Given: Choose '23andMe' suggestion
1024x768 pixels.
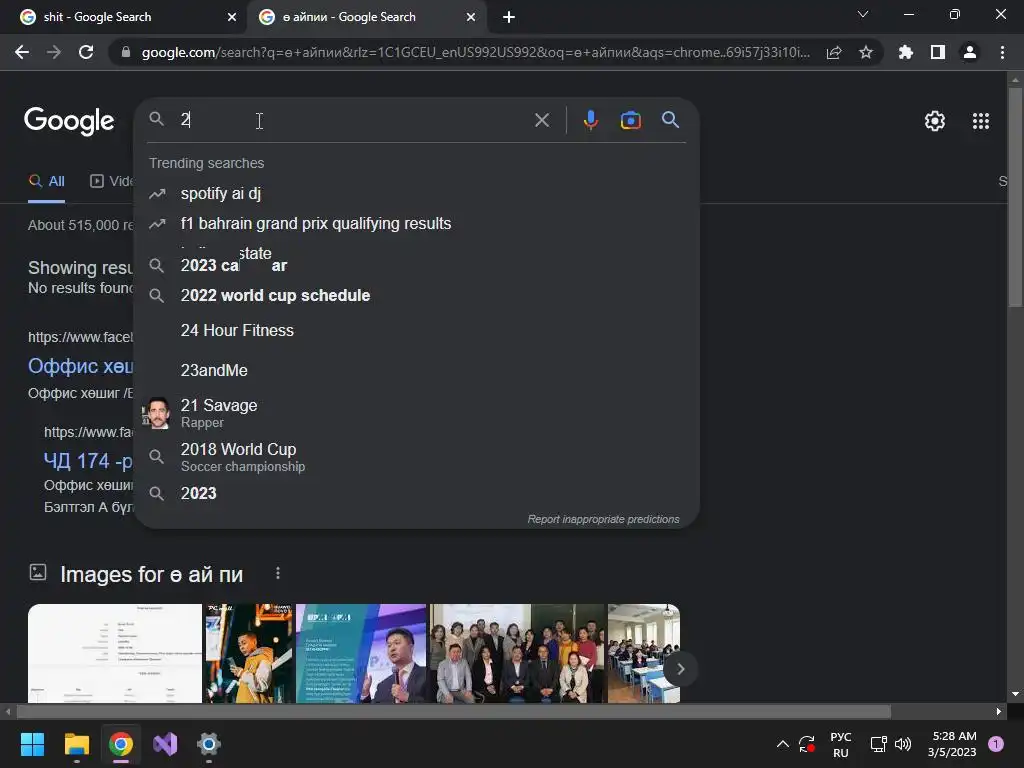Looking at the screenshot, I should click(x=417, y=370).
